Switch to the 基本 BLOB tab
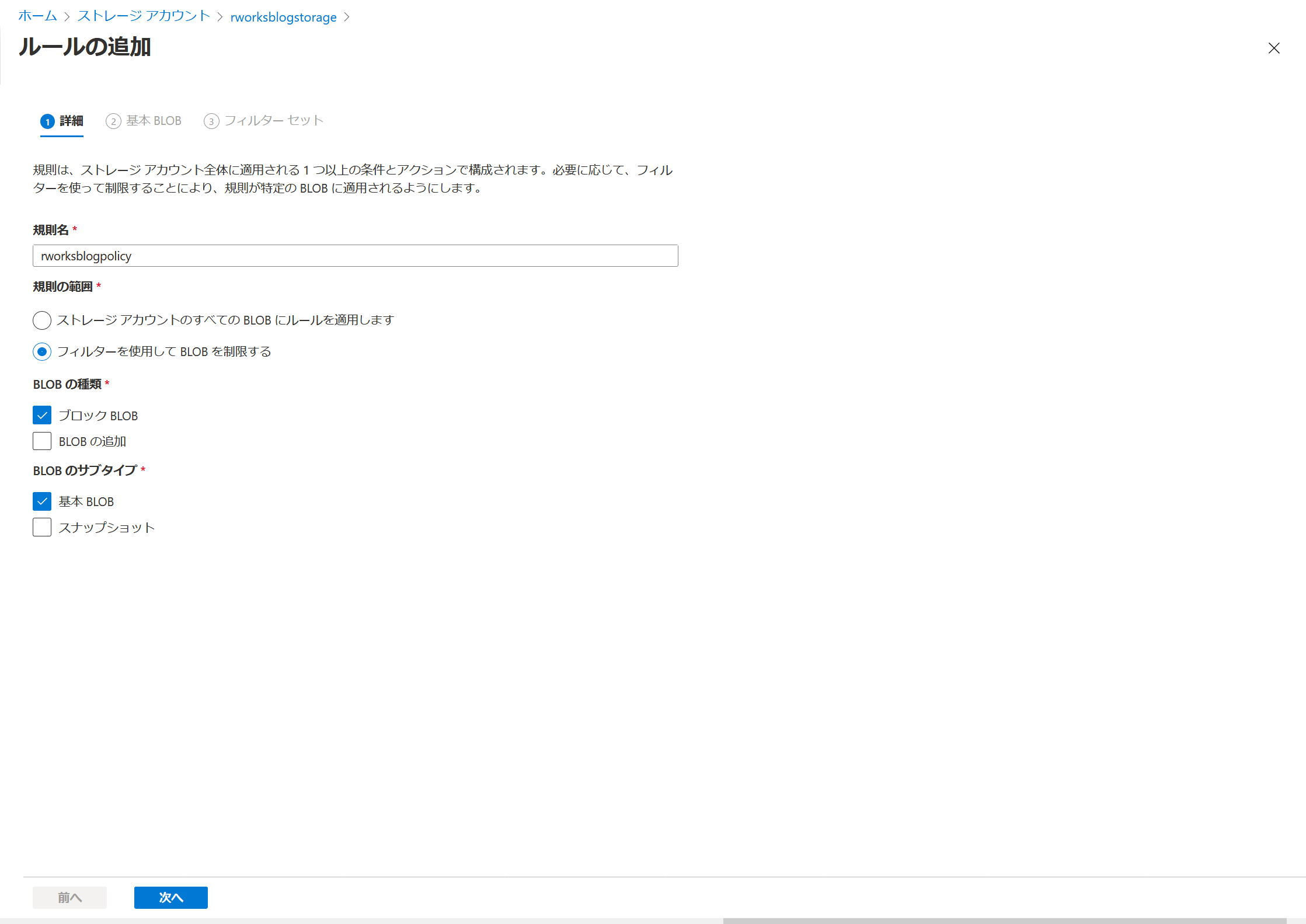The image size is (1306, 924). pos(144,121)
